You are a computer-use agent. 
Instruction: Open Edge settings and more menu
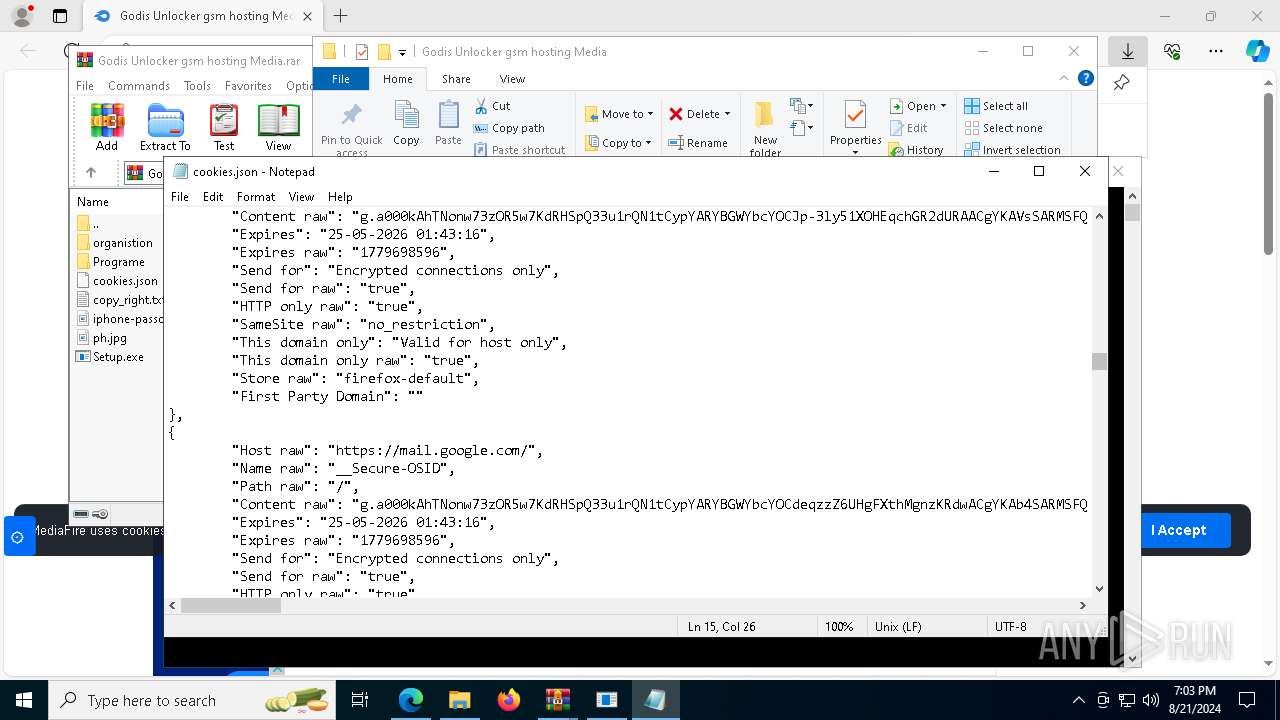click(1216, 51)
